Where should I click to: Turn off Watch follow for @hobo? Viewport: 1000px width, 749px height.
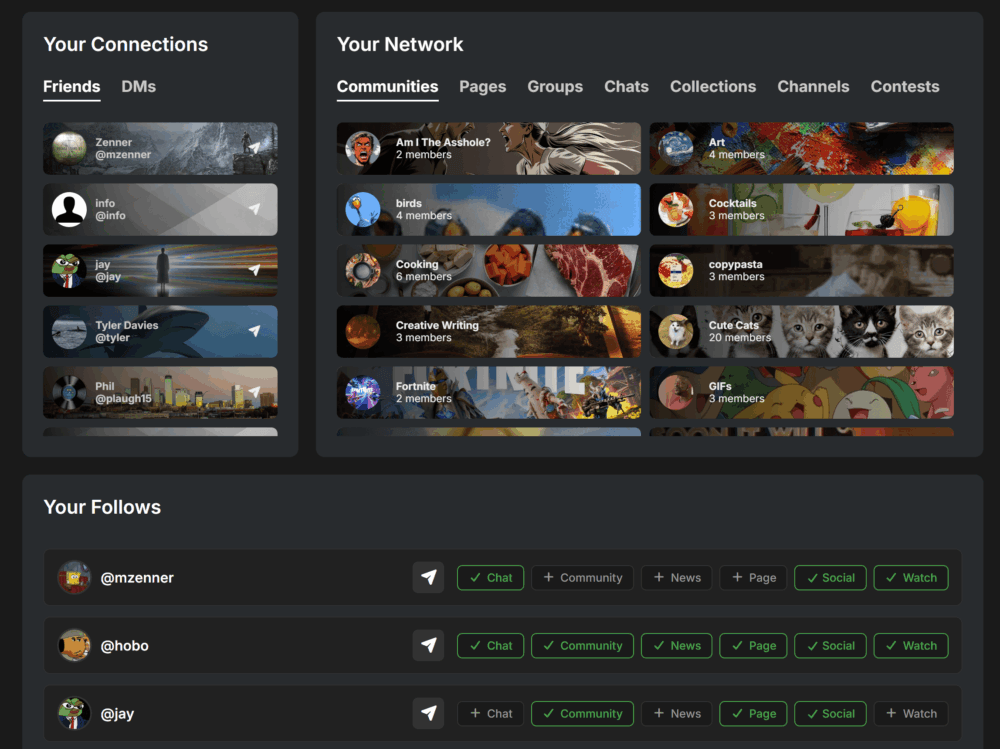click(910, 645)
